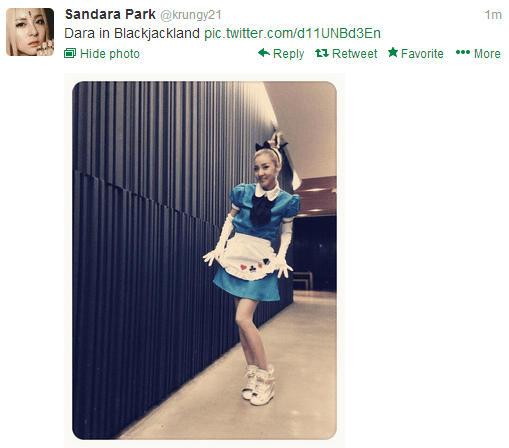The image size is (509, 448).
Task: Toggle the Favorite text label
Action: click(x=422, y=54)
